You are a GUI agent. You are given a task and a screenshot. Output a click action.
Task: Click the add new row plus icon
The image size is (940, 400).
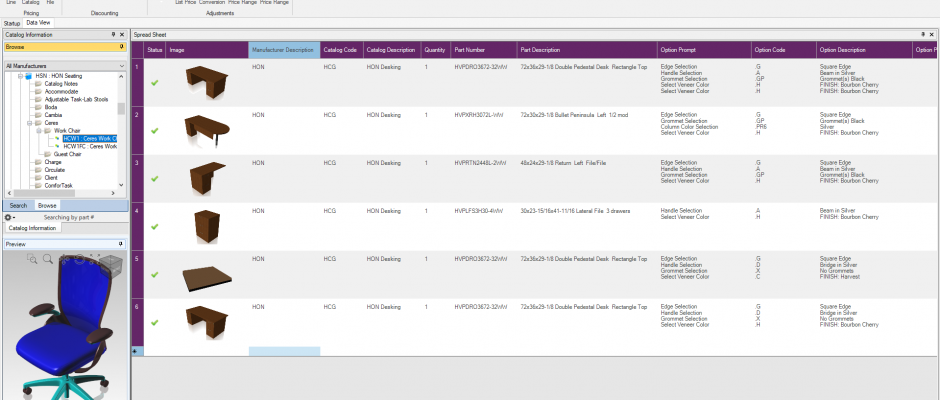(135, 351)
